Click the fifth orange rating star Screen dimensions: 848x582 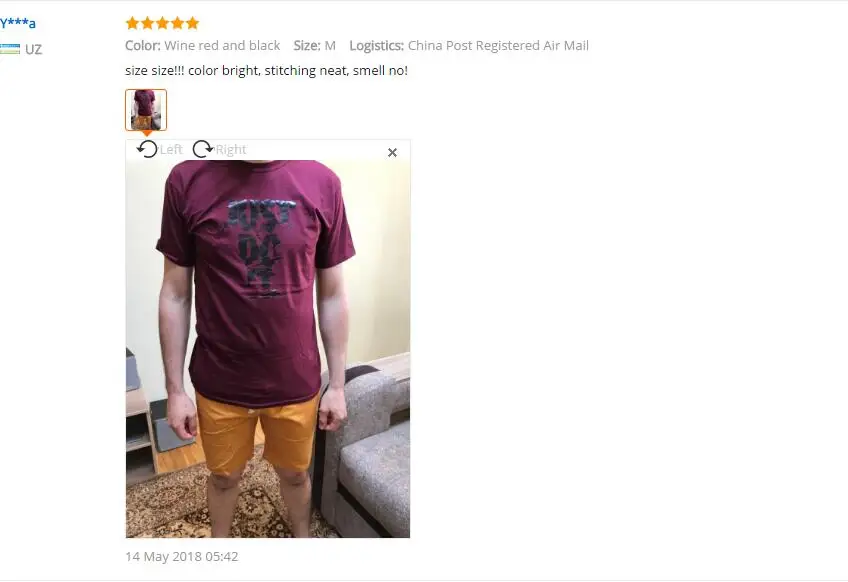[x=193, y=23]
